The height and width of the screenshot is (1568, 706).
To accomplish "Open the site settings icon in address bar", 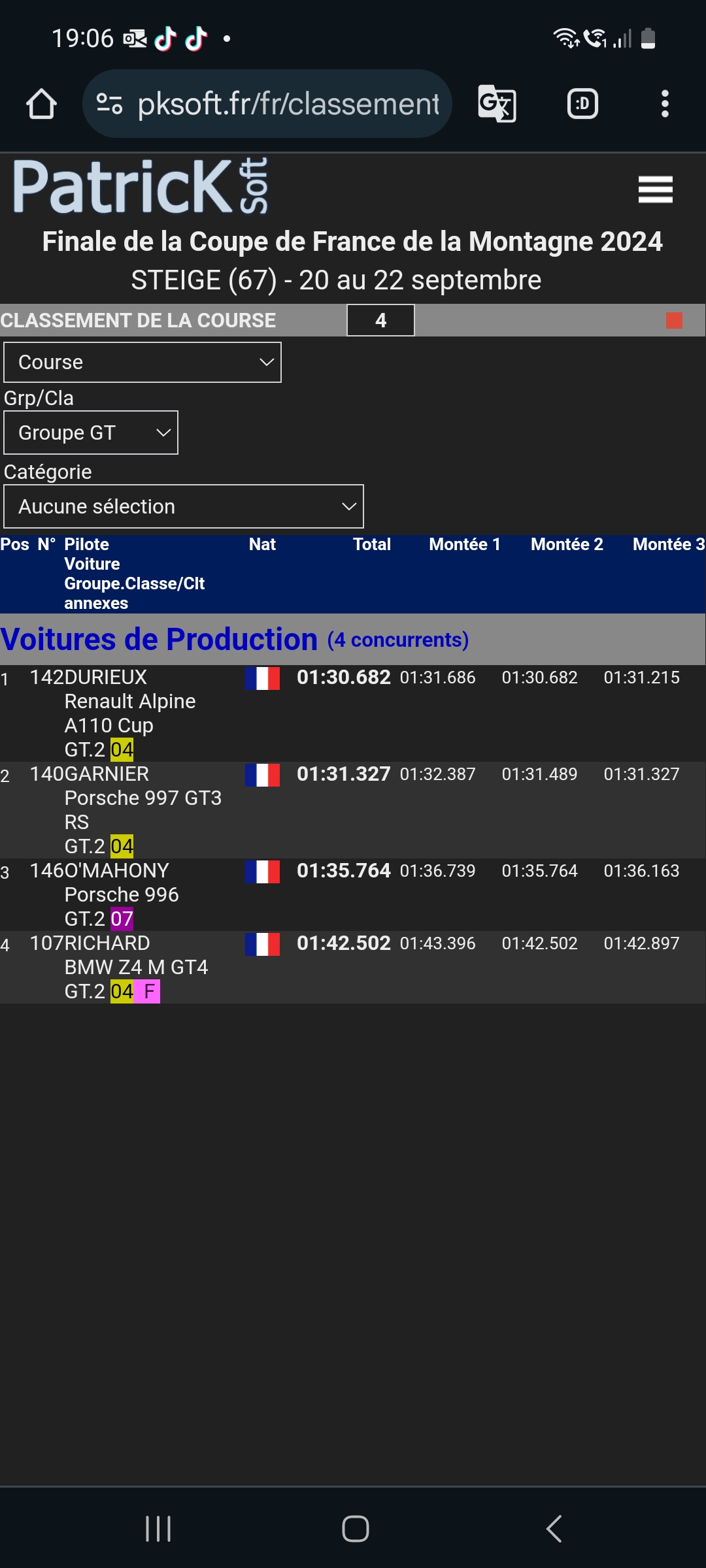I will coord(109,104).
